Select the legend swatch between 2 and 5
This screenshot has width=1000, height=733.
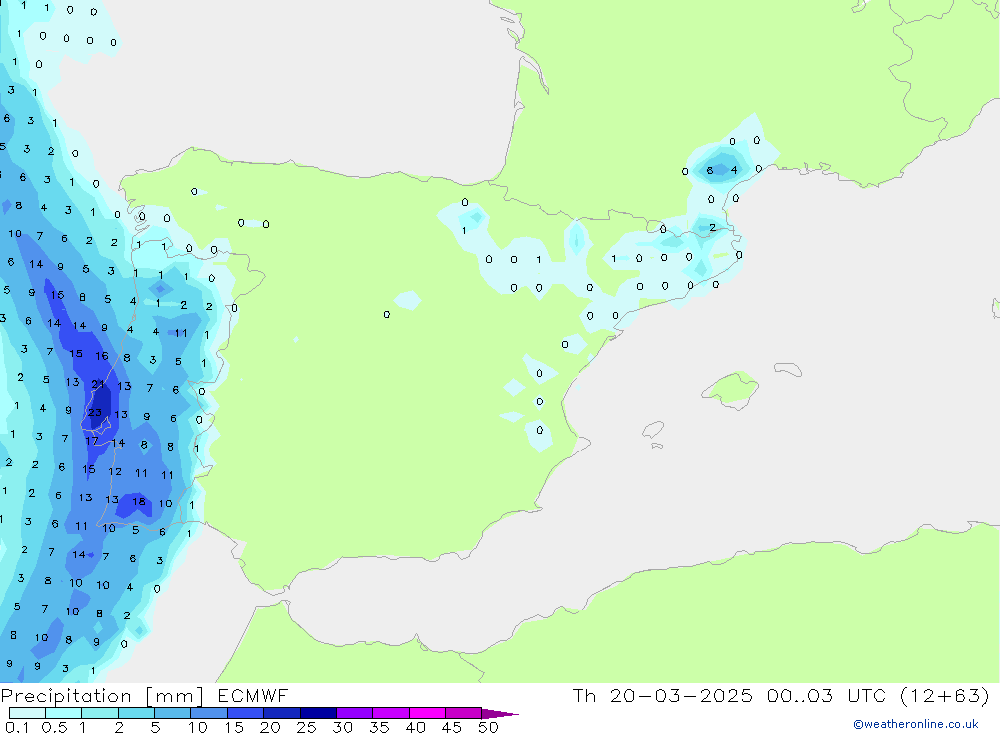click(x=136, y=713)
